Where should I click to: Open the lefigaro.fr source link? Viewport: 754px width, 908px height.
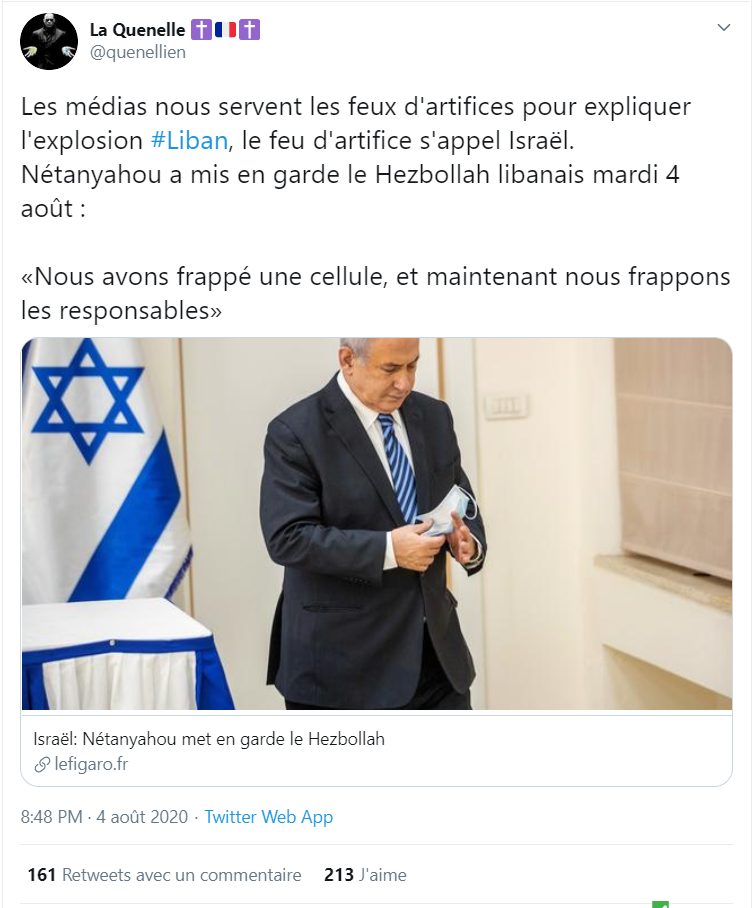click(x=91, y=764)
